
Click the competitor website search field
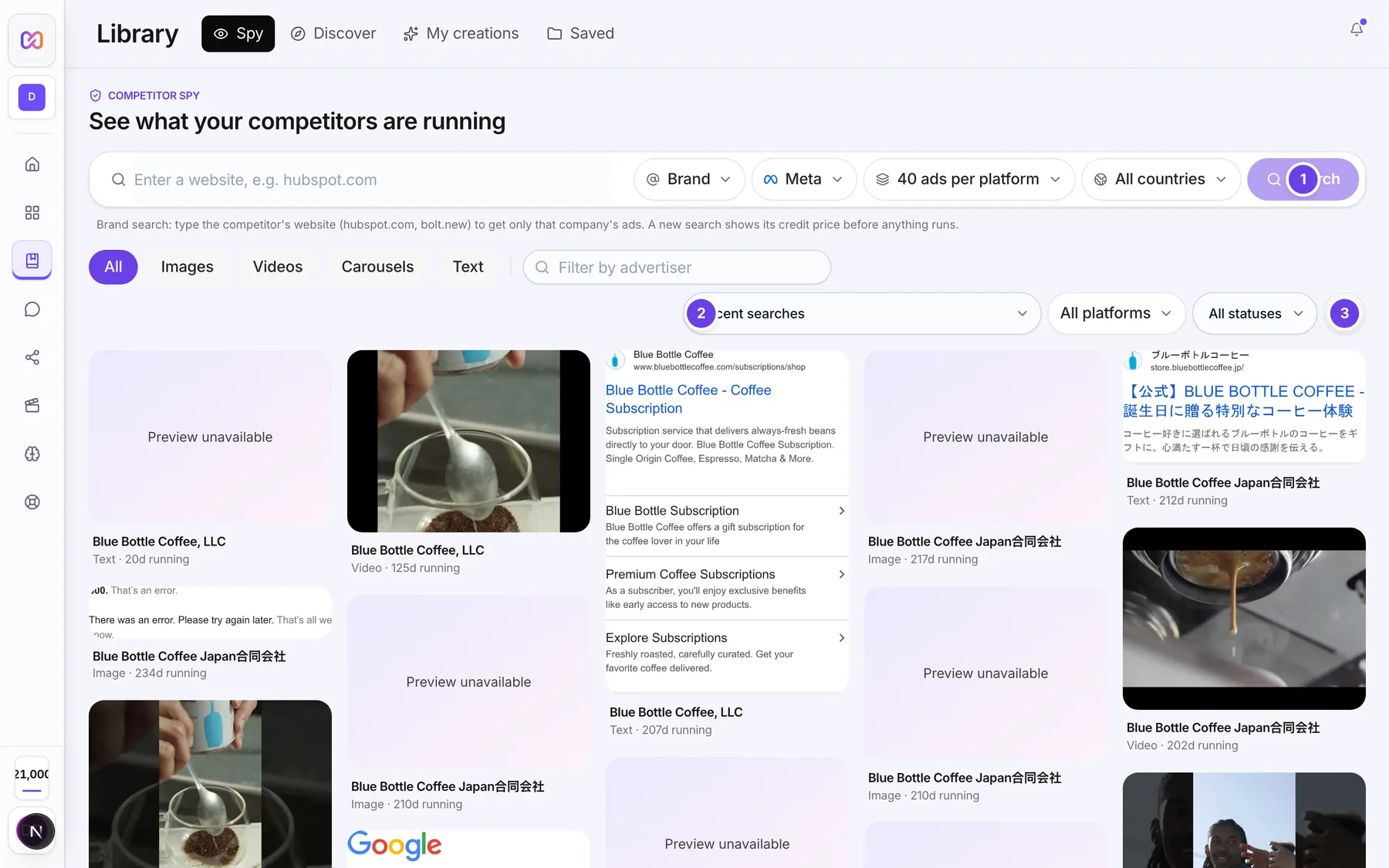[373, 180]
